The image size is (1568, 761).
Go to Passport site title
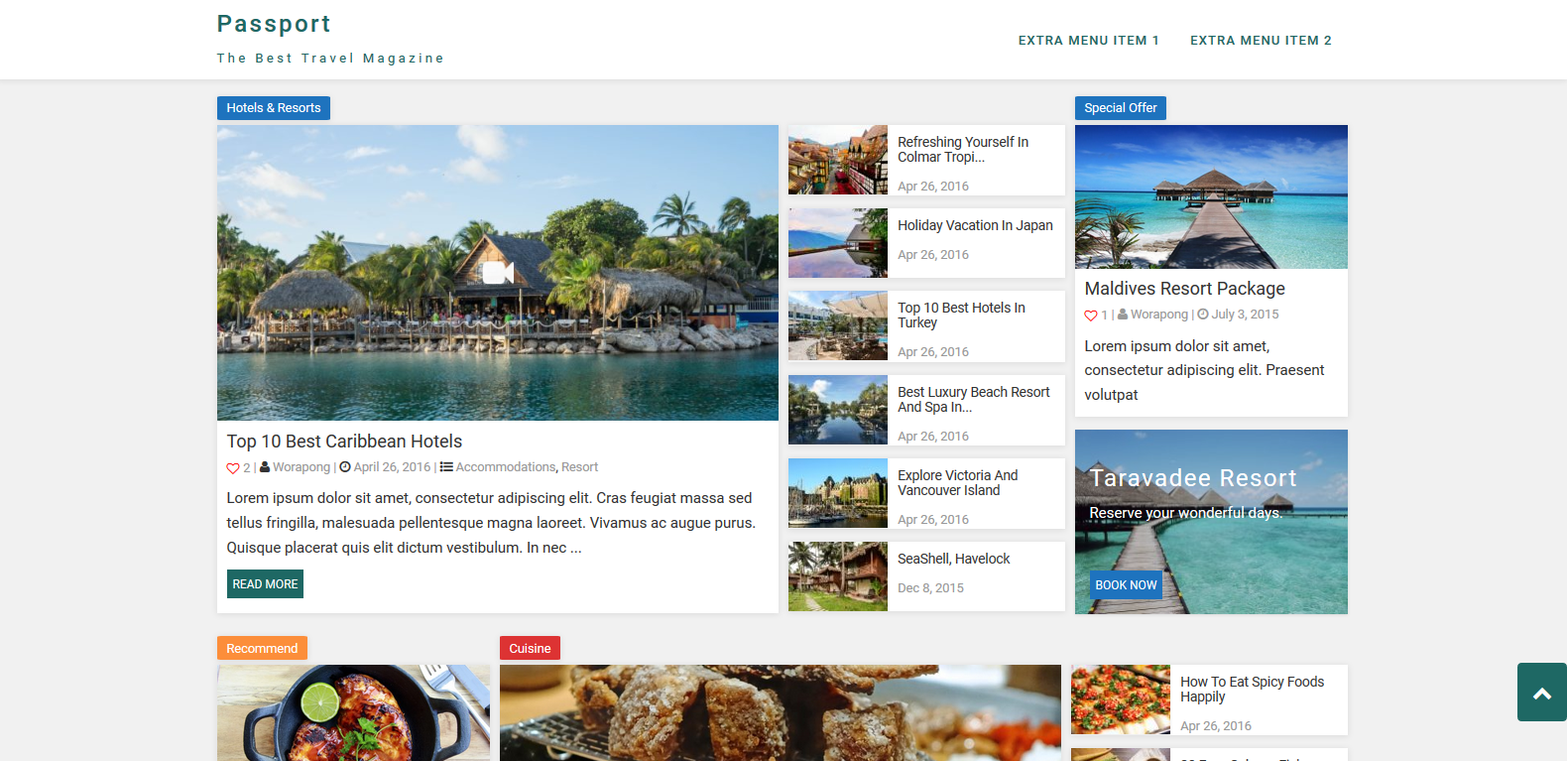click(x=274, y=24)
